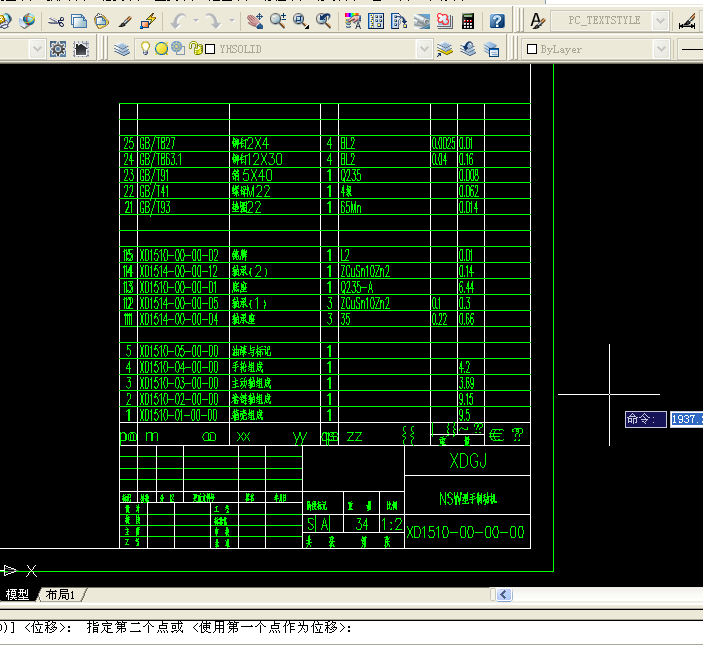Click the YHSOLID layer color swatch
Viewport: 703px width, 645px height.
(210, 49)
